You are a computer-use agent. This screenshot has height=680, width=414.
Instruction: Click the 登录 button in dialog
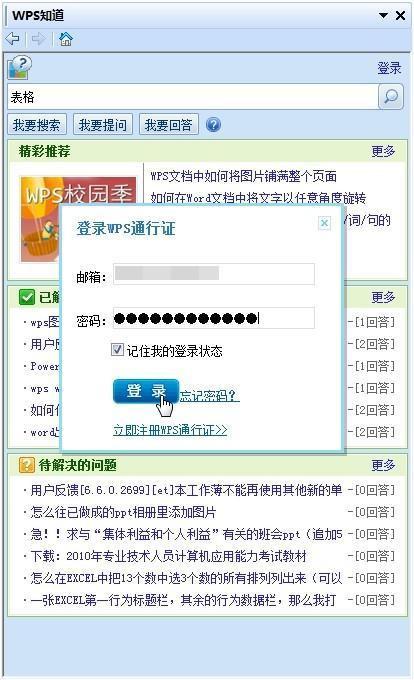[x=146, y=391]
